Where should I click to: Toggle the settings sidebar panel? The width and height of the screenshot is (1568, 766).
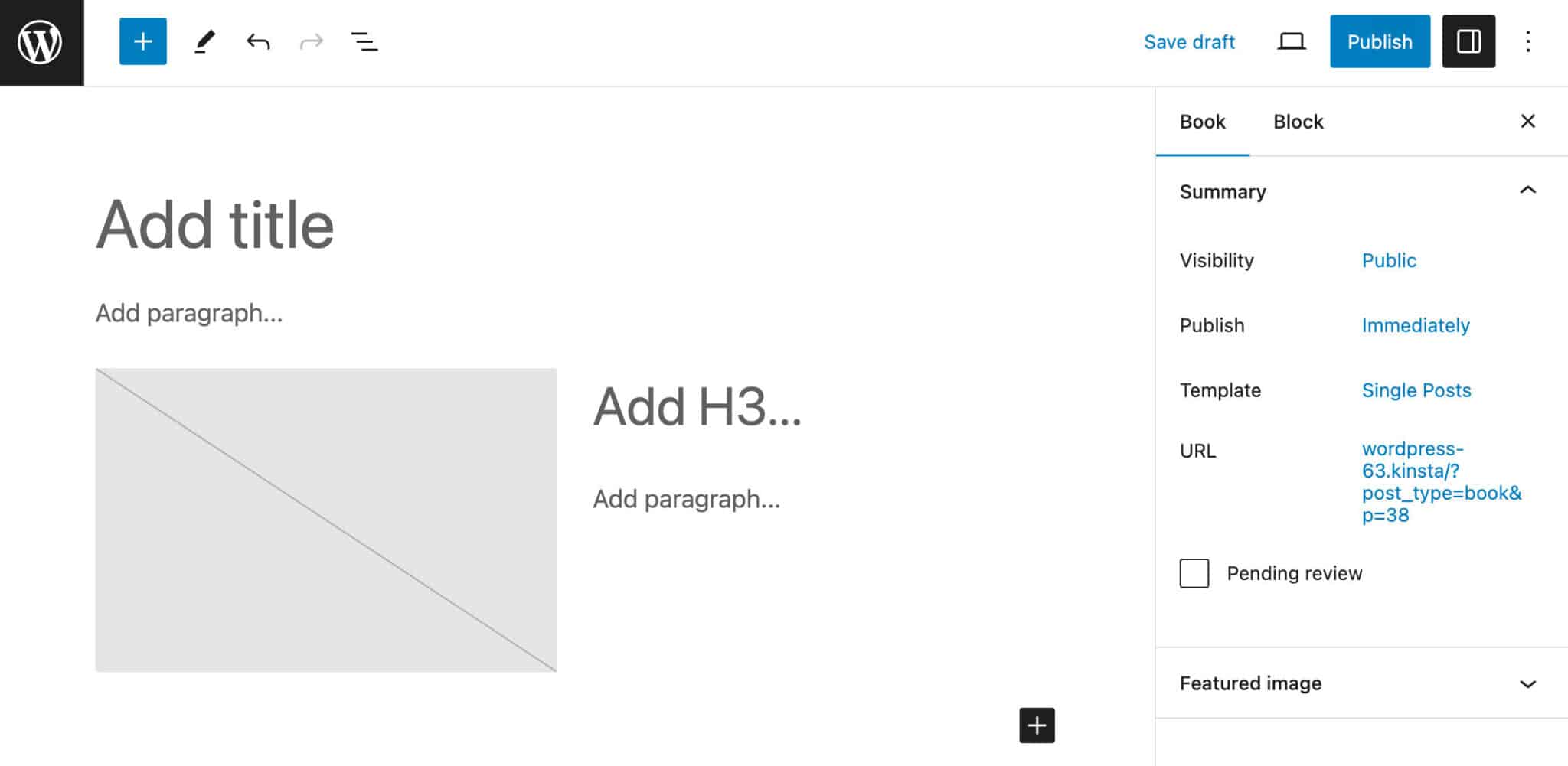click(1468, 41)
